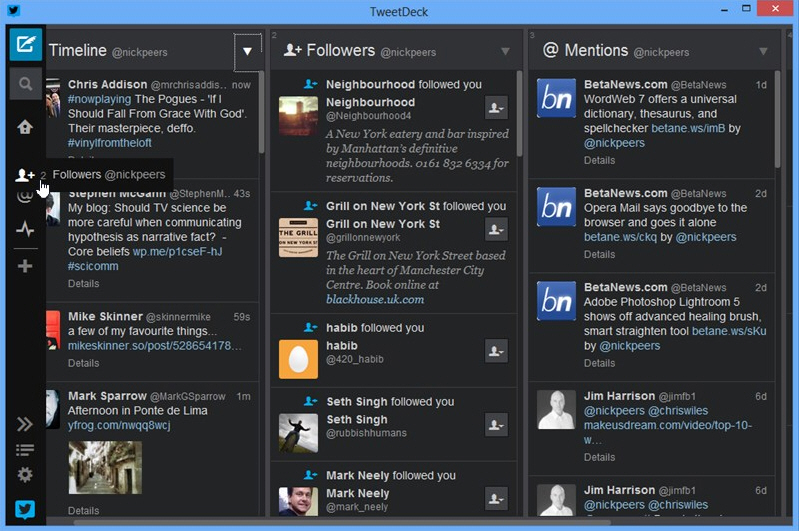Click the Twitter bird logo at sidebar bottom
This screenshot has width=799, height=531.
tap(25, 509)
